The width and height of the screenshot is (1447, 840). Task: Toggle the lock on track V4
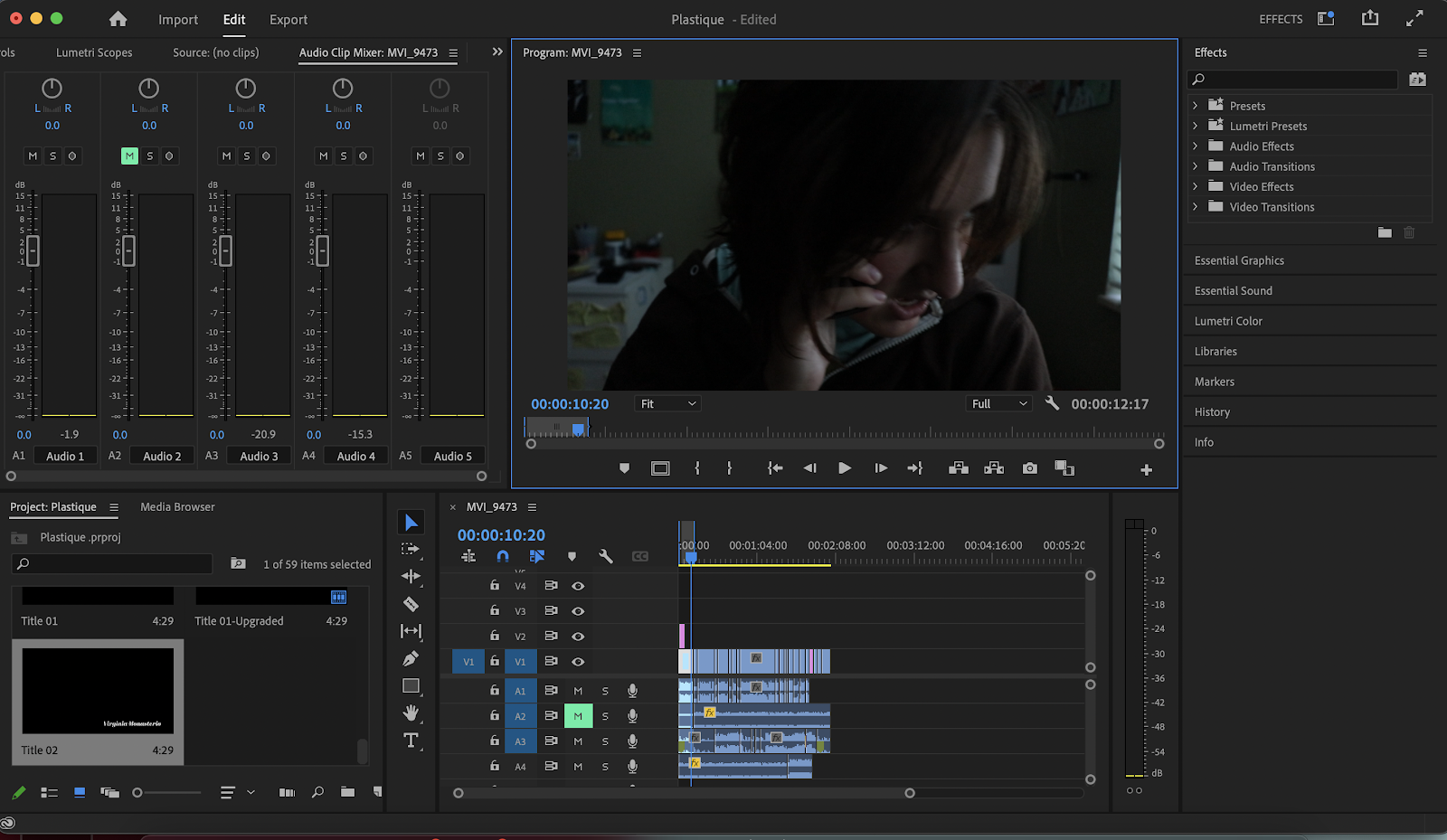pos(495,586)
